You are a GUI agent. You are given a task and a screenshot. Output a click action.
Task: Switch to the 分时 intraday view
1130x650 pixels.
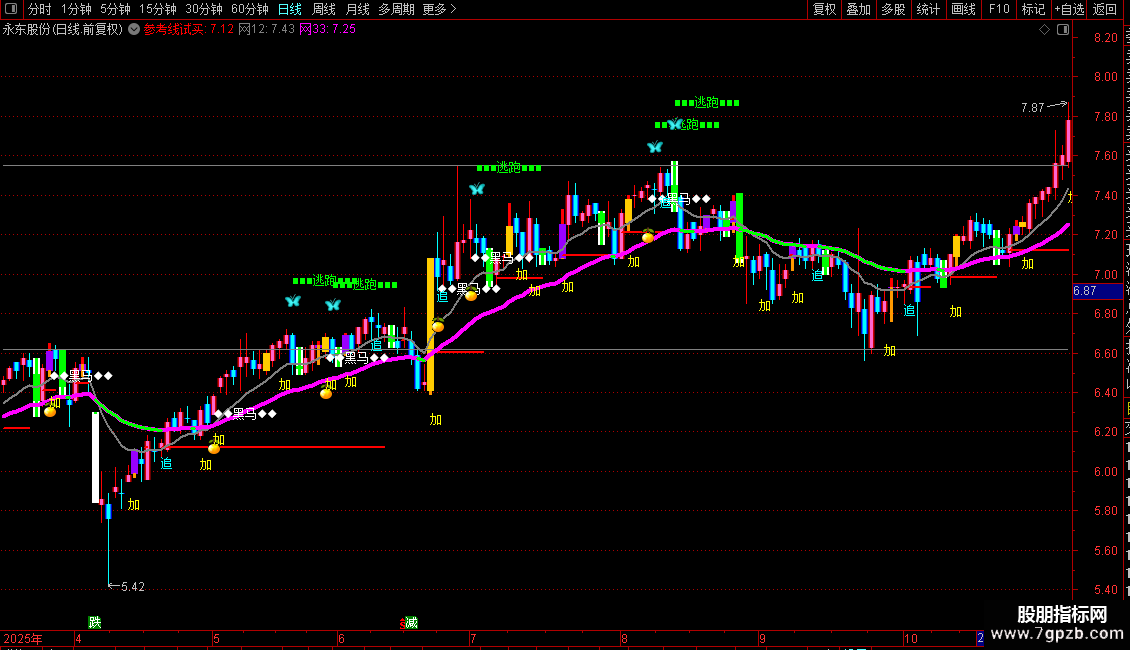tap(39, 9)
